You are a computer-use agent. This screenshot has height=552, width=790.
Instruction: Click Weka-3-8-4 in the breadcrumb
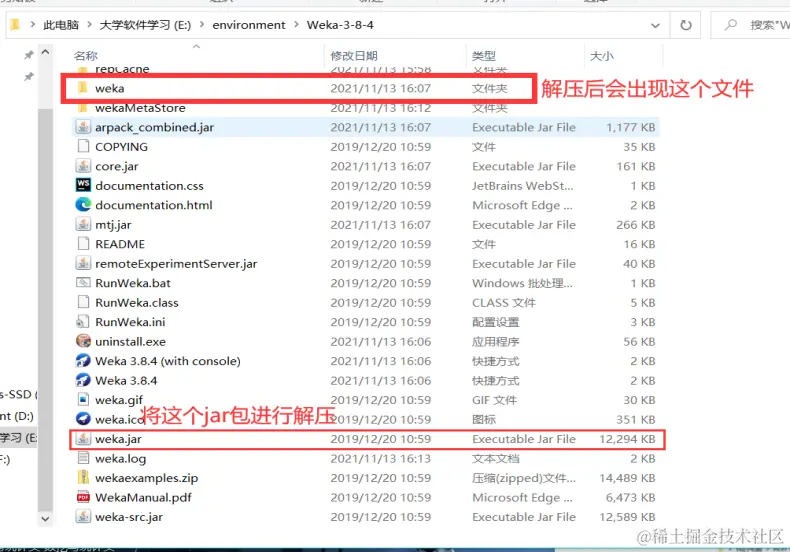pyautogui.click(x=340, y=25)
